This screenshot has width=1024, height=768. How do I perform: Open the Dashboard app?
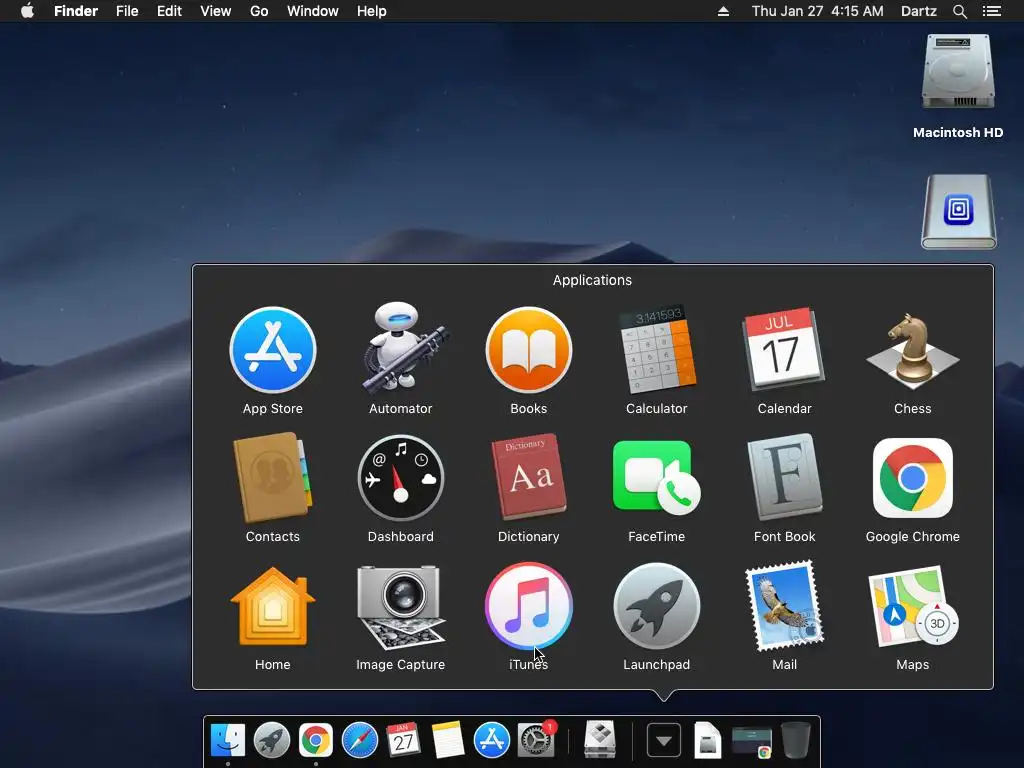coord(401,478)
